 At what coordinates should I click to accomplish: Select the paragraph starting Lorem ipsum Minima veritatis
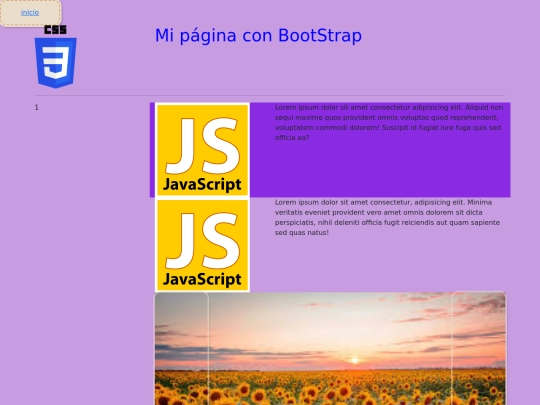(x=387, y=217)
